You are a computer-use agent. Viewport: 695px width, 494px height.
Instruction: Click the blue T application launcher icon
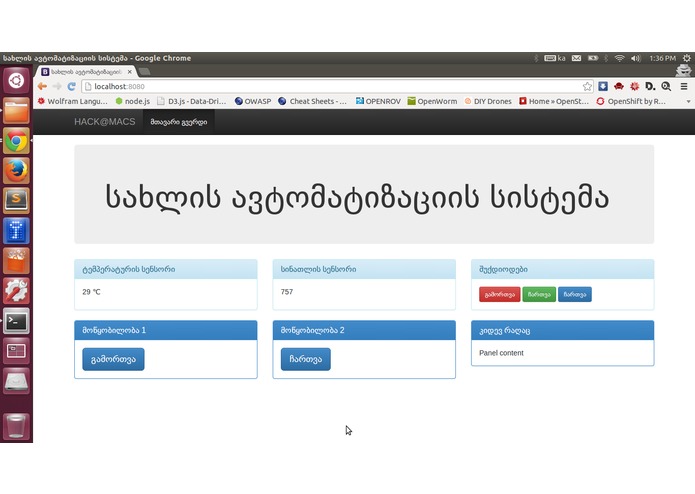(16, 231)
